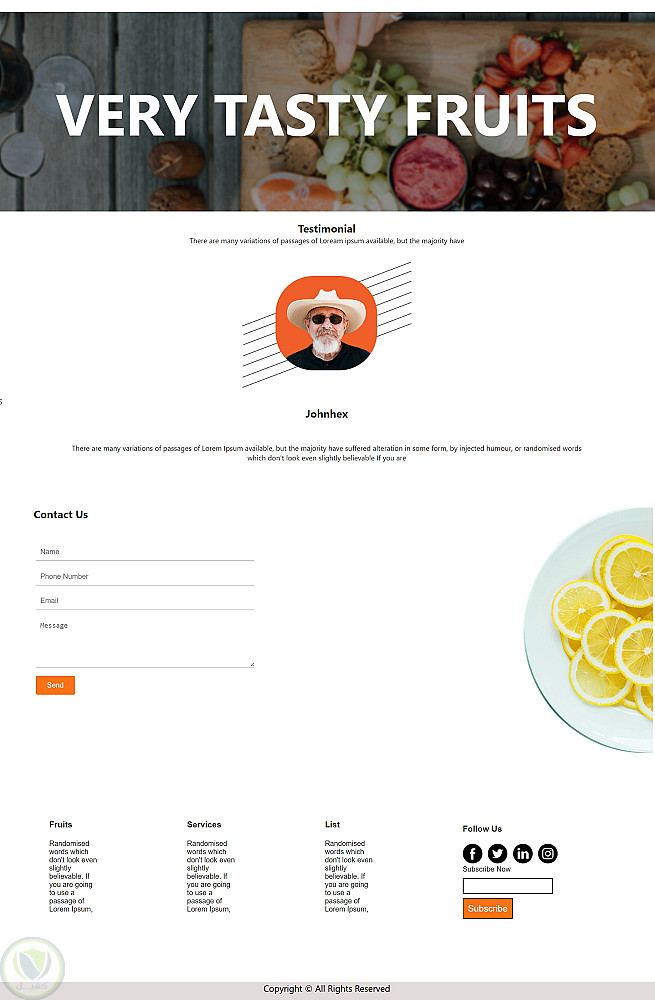Click the Services footer heading
The image size is (655, 1000).
tap(204, 825)
